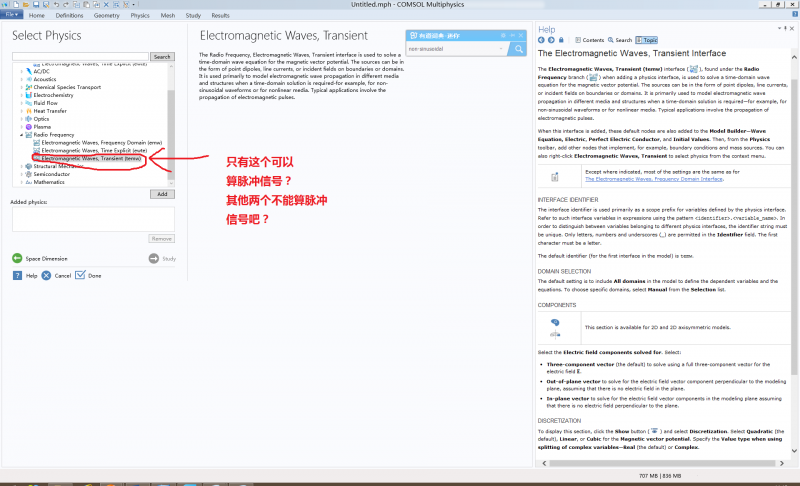Expand the Fluid Flow tree node
The width and height of the screenshot is (800, 486).
(x=21, y=103)
